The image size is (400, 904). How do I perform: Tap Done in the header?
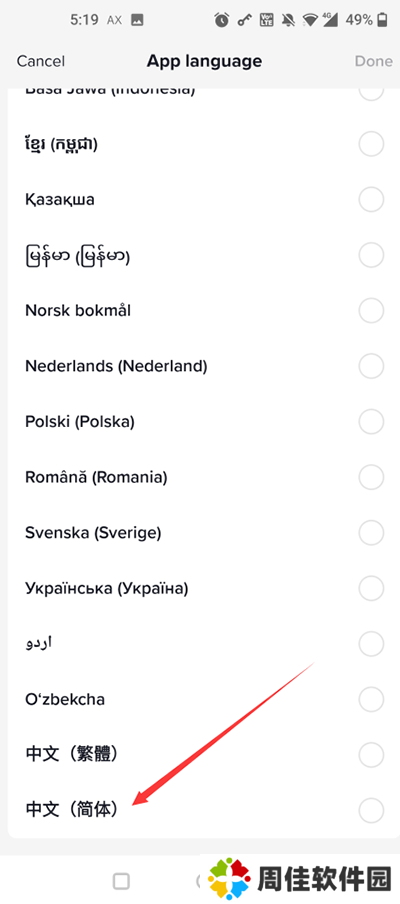pyautogui.click(x=373, y=61)
